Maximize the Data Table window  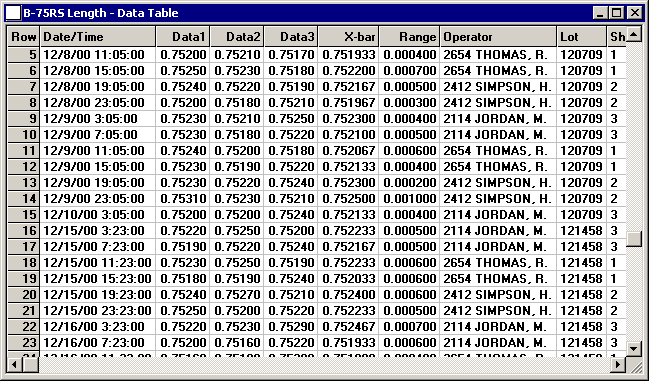(617, 13)
